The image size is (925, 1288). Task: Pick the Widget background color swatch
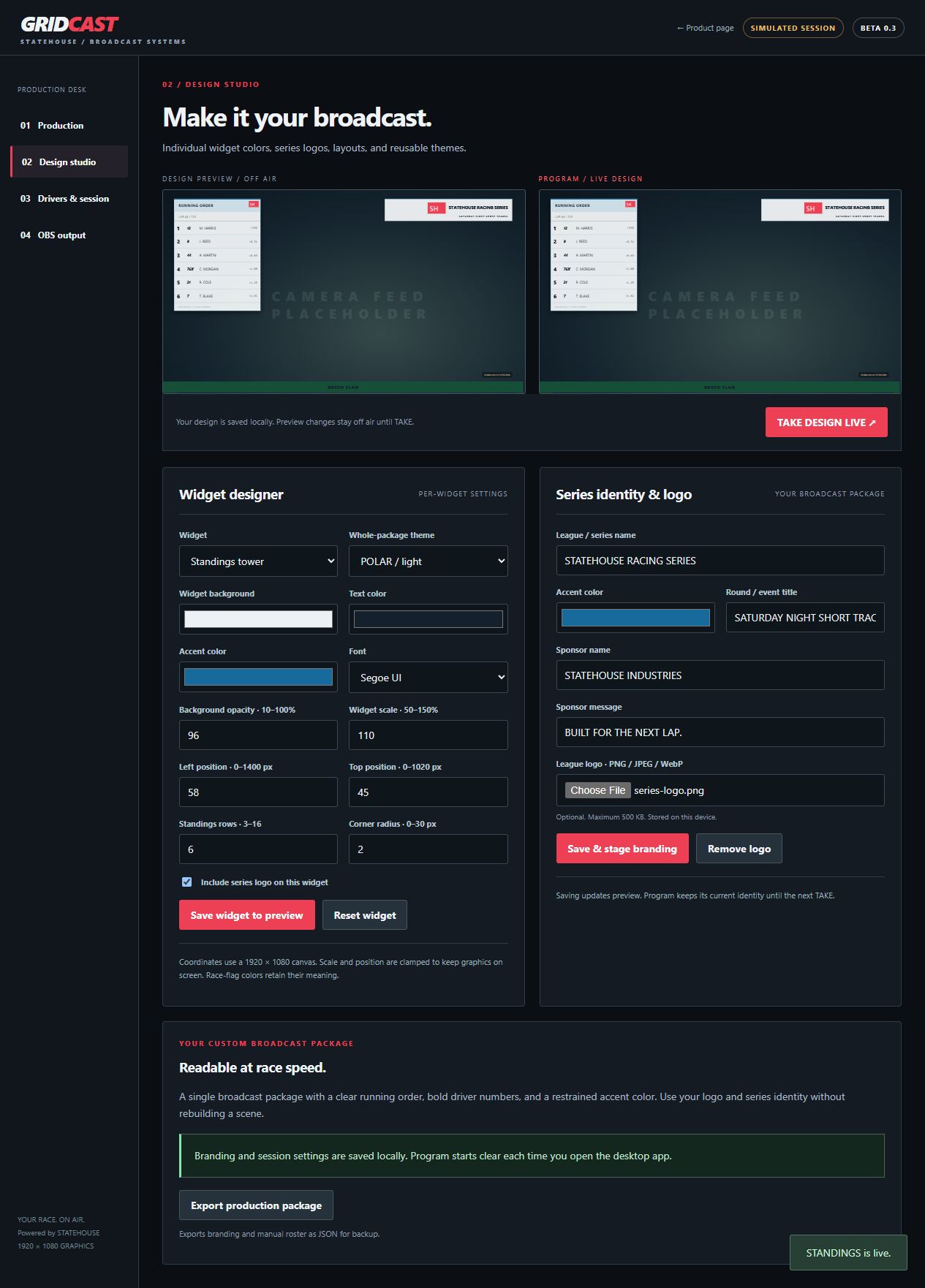click(x=258, y=619)
